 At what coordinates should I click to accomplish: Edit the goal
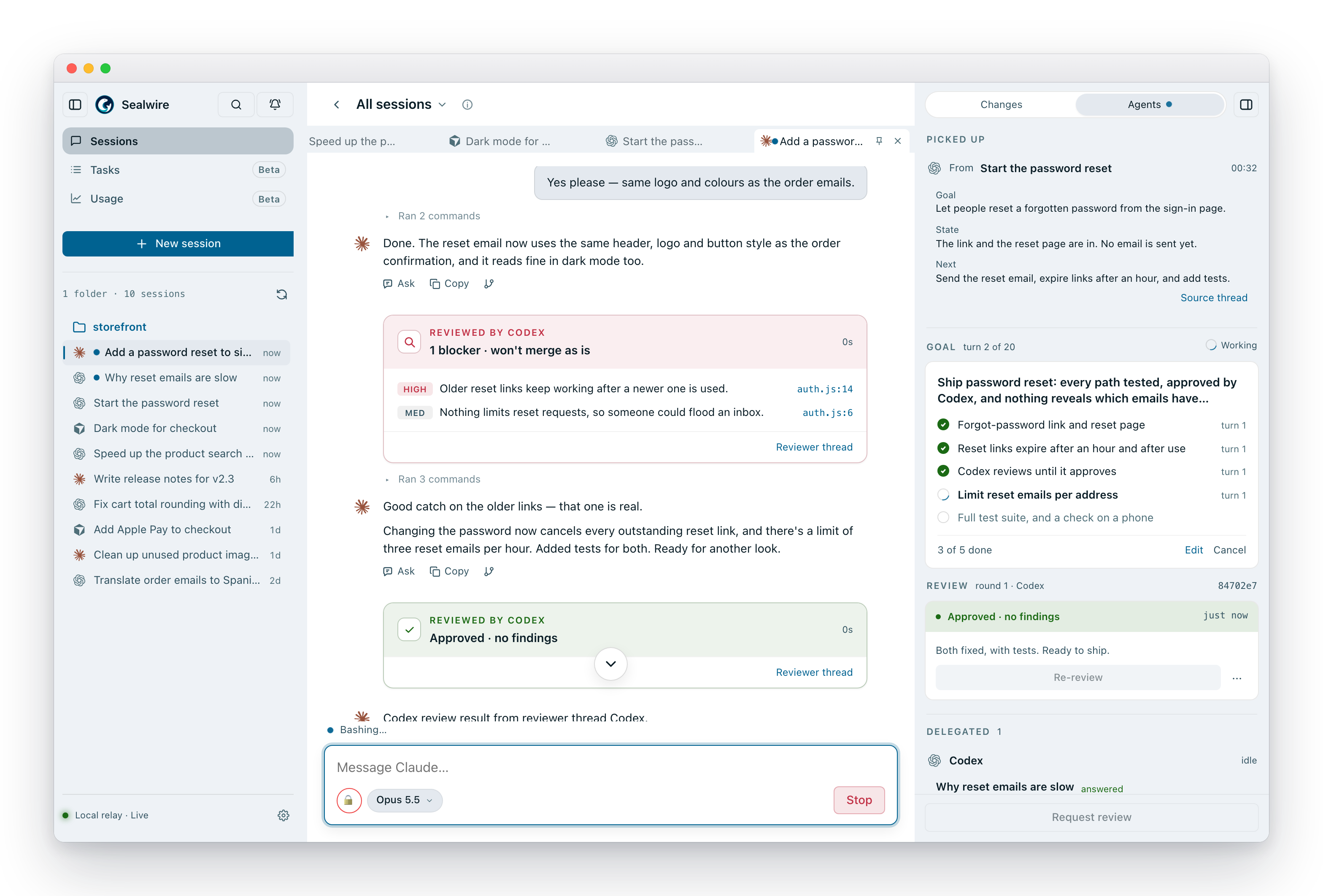coord(1194,551)
